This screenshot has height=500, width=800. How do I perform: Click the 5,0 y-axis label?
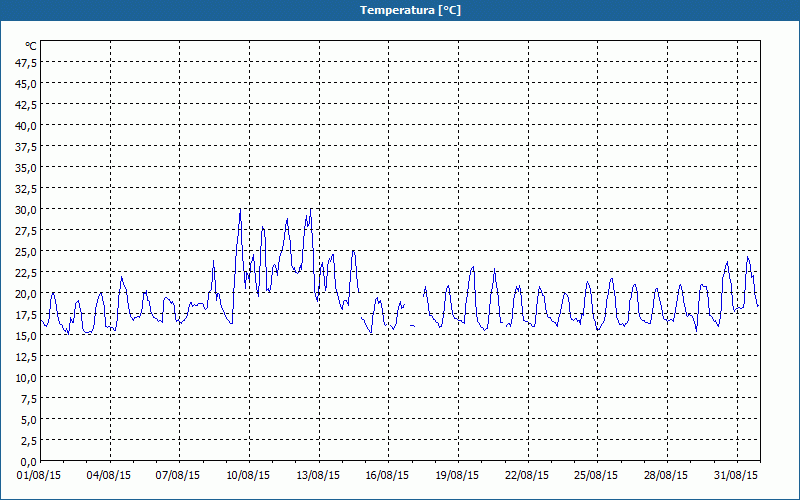pos(29,420)
